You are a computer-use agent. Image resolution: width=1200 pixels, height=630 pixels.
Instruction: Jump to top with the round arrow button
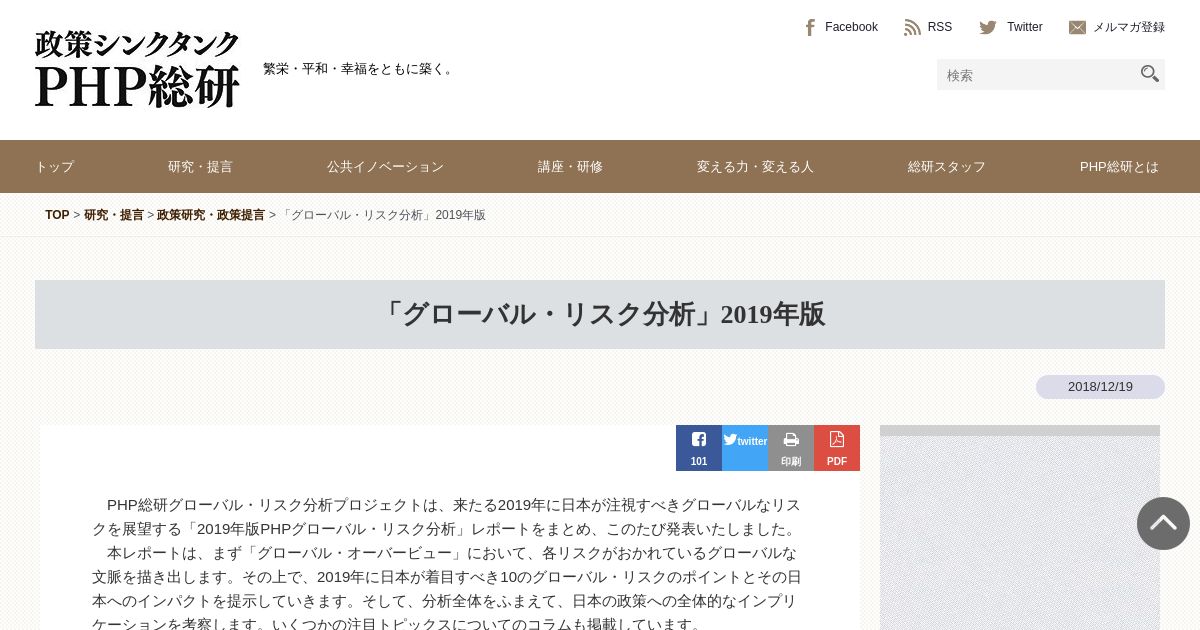click(x=1163, y=523)
